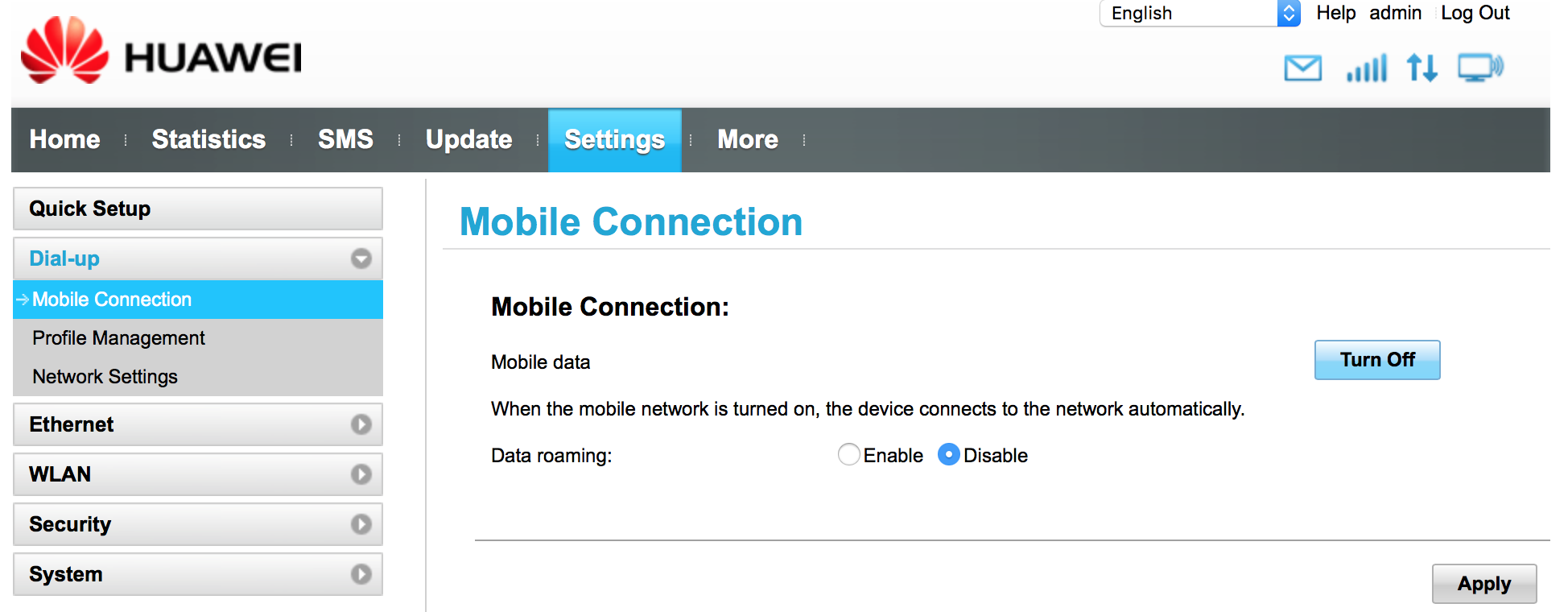1568x612 pixels.
Task: Click the Log Out link
Action: (1475, 13)
